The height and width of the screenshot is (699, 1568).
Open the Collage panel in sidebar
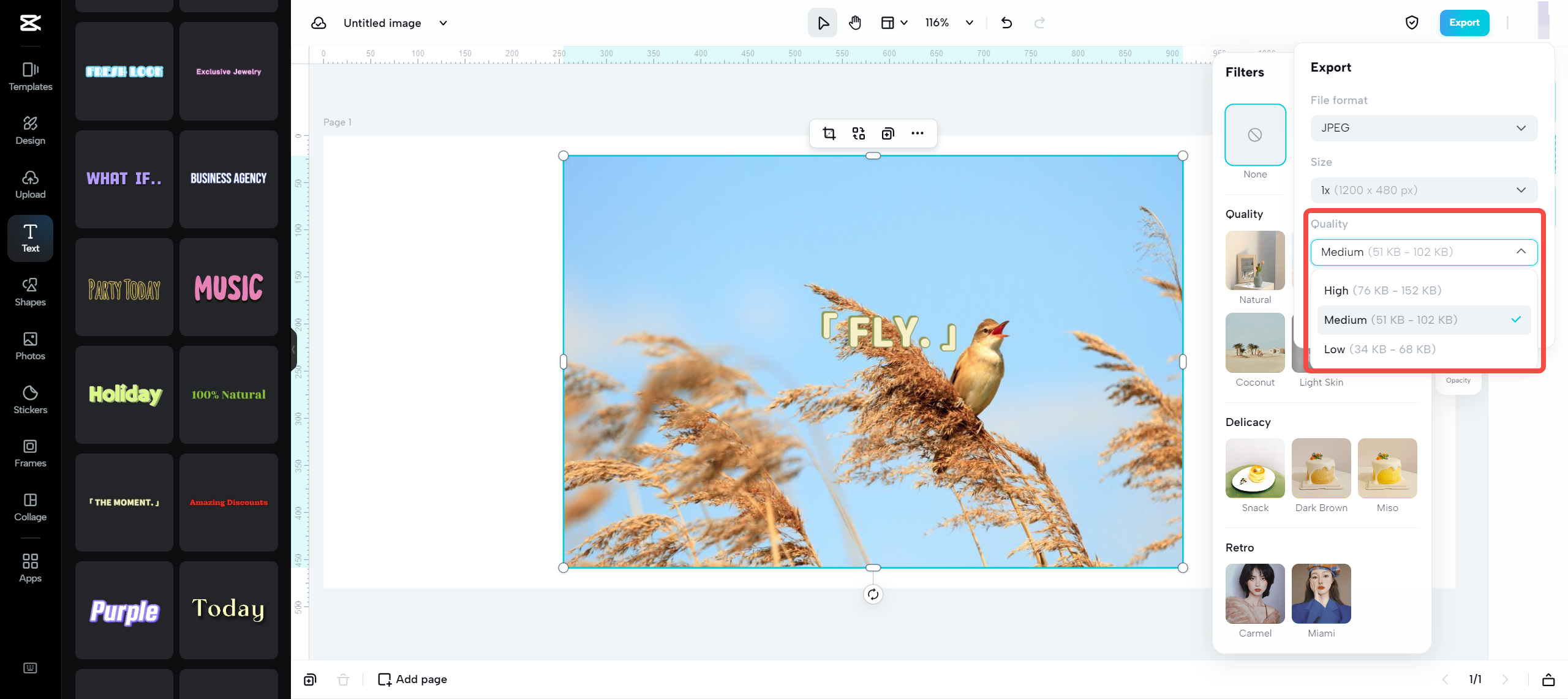[30, 507]
